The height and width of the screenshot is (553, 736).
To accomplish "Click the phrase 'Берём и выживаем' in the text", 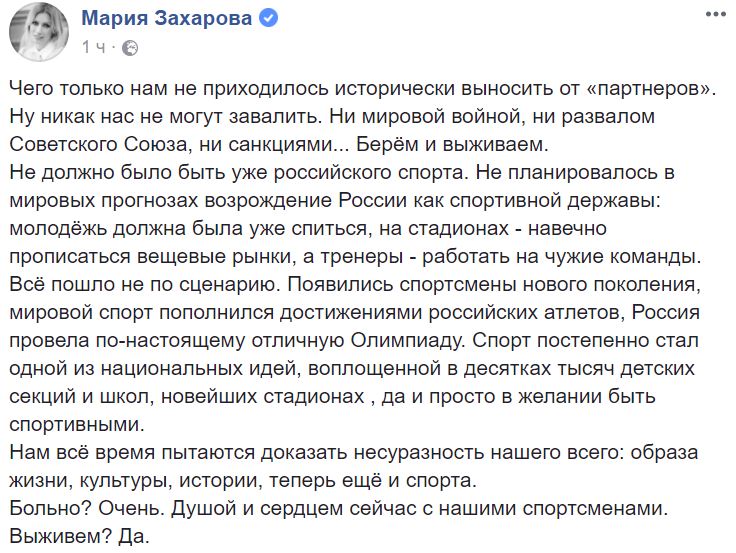I will pyautogui.click(x=452, y=145).
